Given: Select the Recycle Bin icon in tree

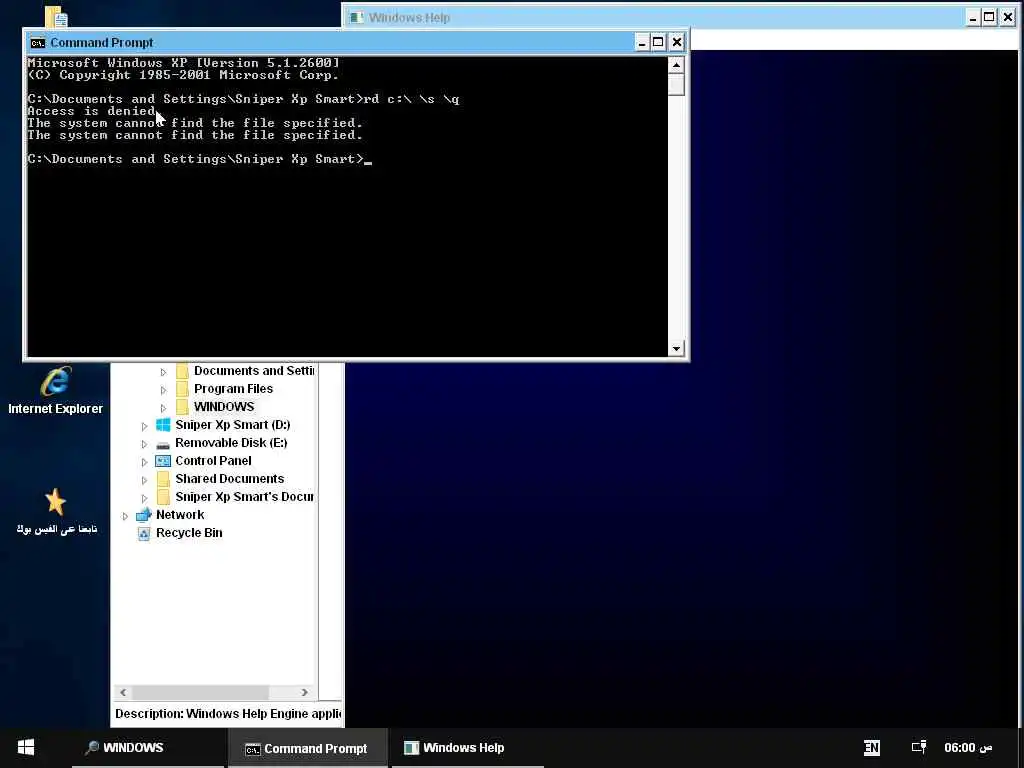Looking at the screenshot, I should [144, 534].
